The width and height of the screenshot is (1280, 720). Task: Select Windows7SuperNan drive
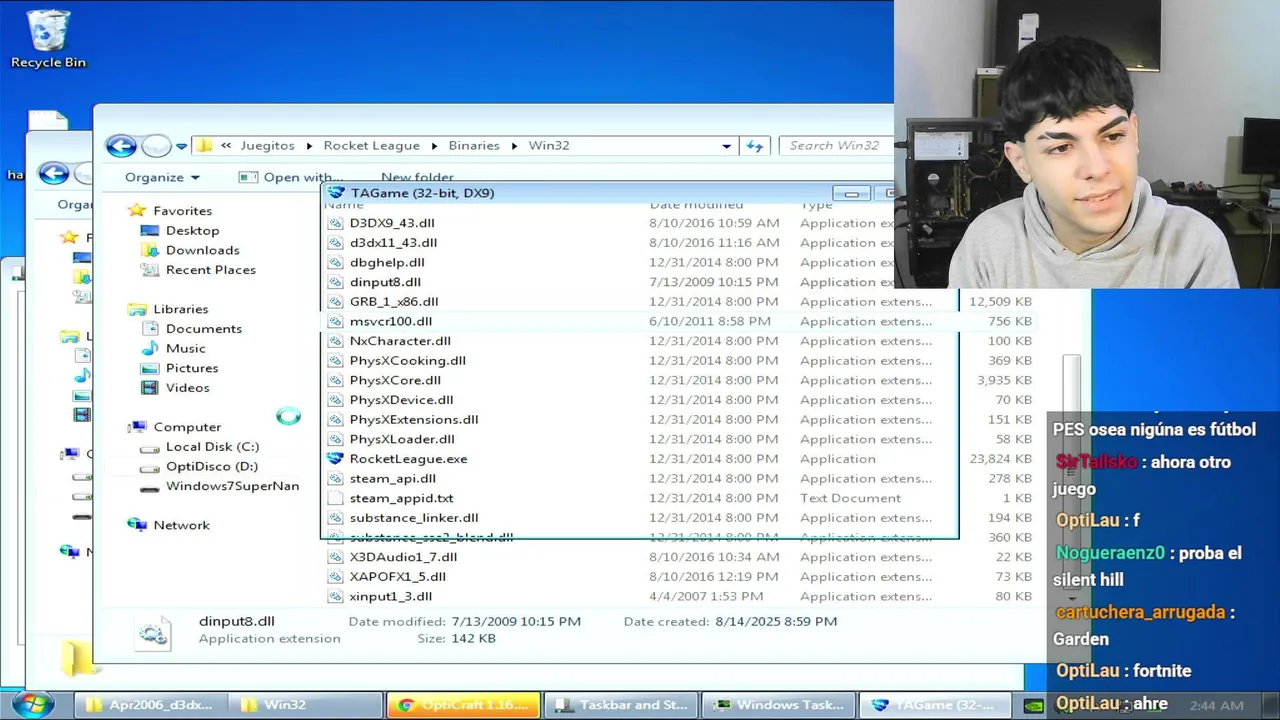coord(232,486)
